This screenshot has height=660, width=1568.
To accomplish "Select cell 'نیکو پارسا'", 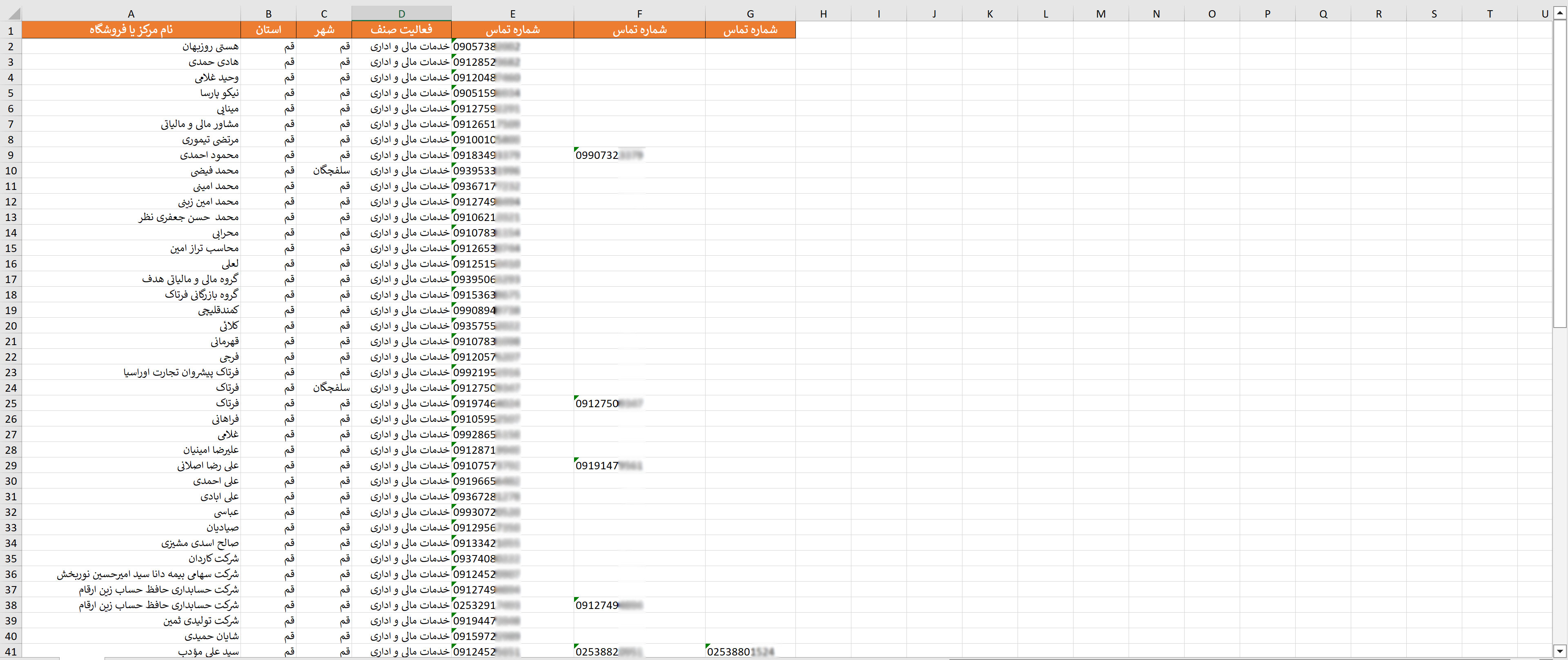I will [131, 93].
